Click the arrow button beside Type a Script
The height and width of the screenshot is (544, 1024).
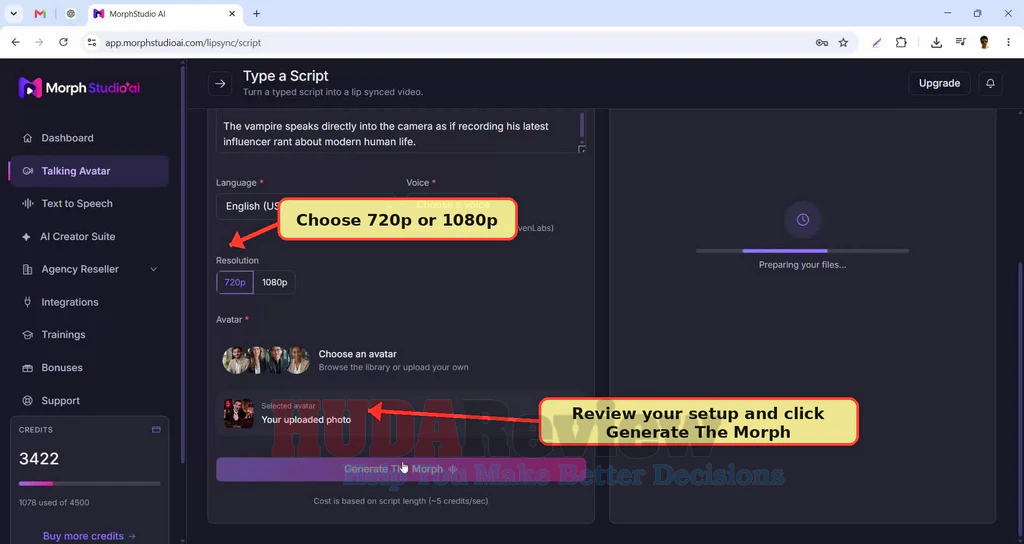click(220, 84)
